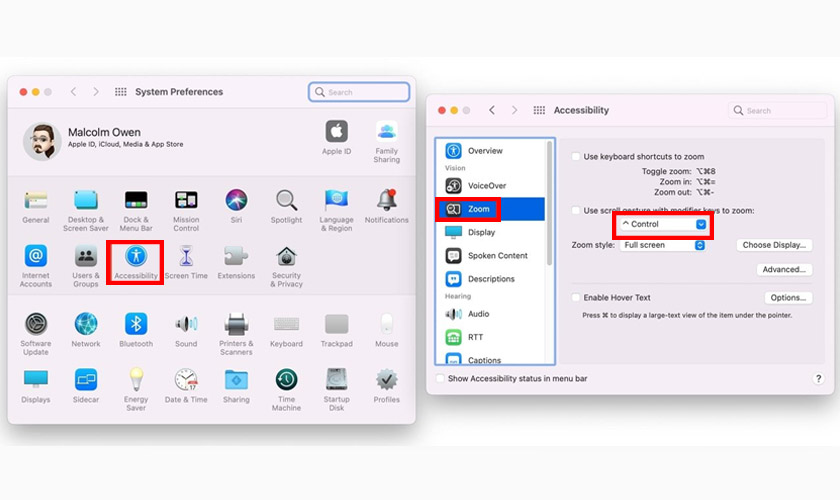Go back in System Preferences window
The image size is (840, 500).
73,92
